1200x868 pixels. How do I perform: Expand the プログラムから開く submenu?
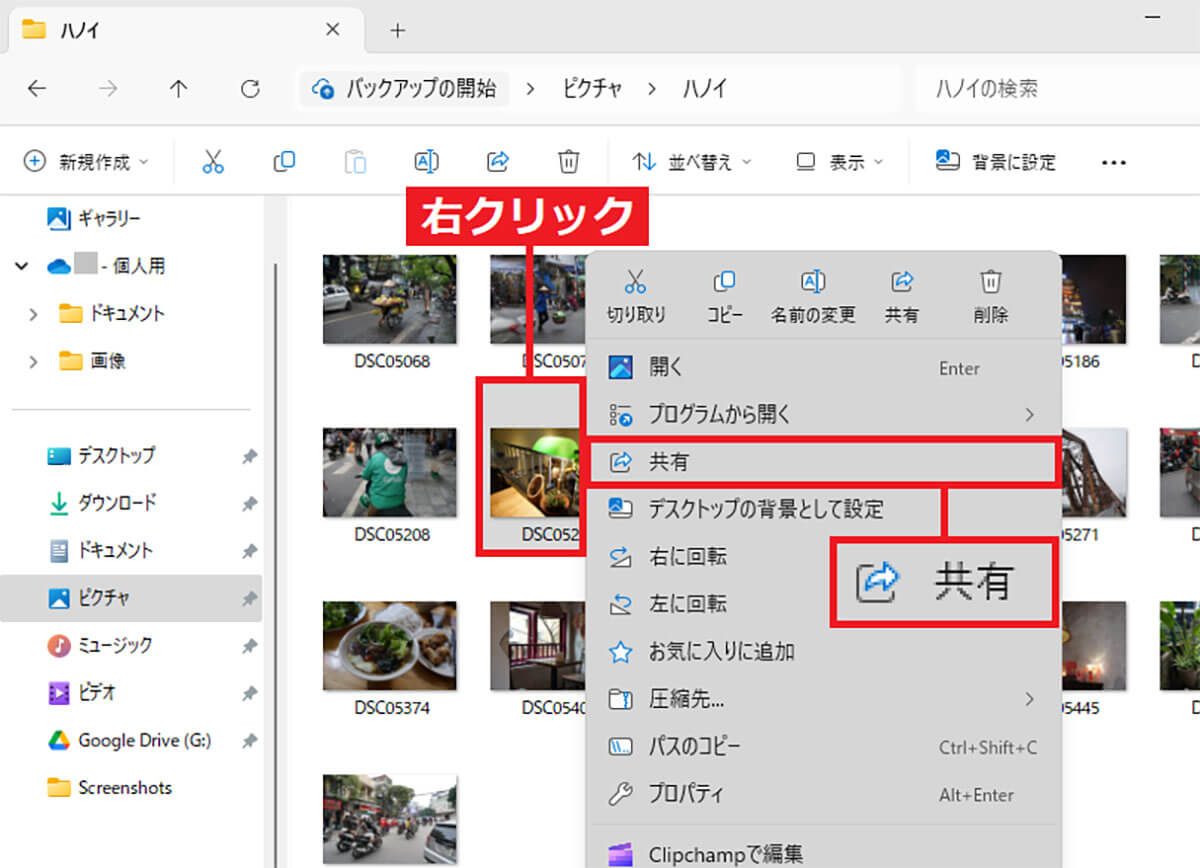[1029, 414]
